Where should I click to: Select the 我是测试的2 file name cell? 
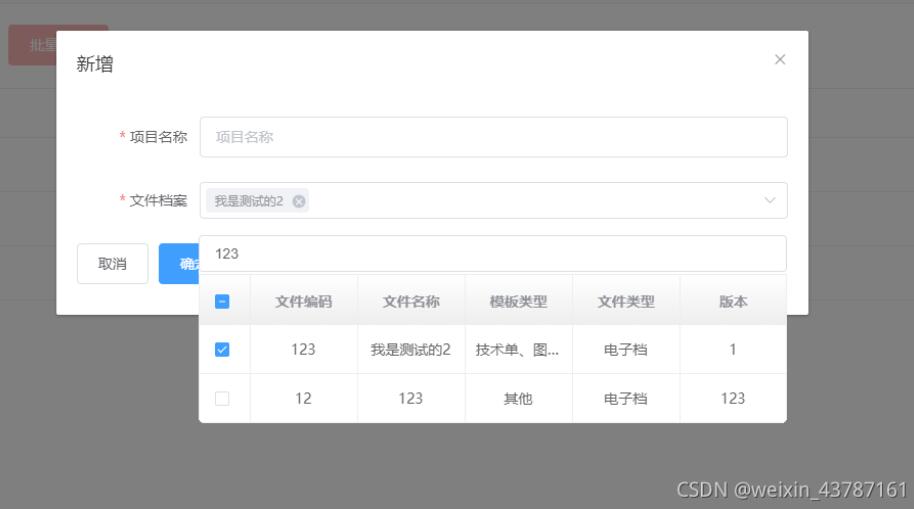(411, 350)
